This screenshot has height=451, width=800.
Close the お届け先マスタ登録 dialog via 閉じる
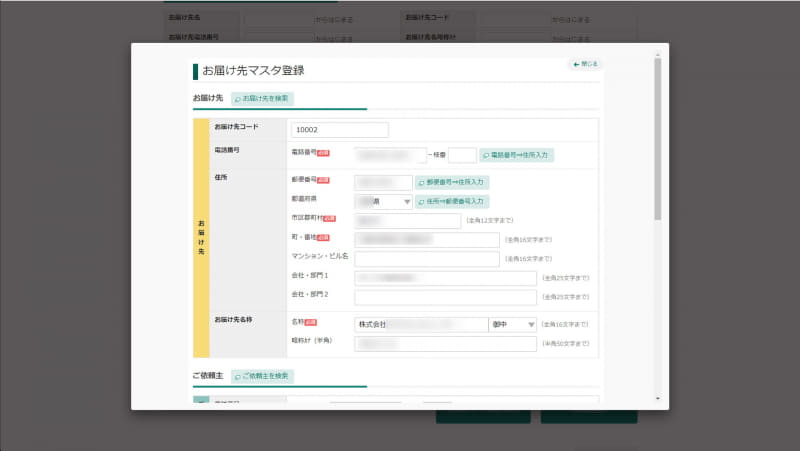(x=585, y=64)
